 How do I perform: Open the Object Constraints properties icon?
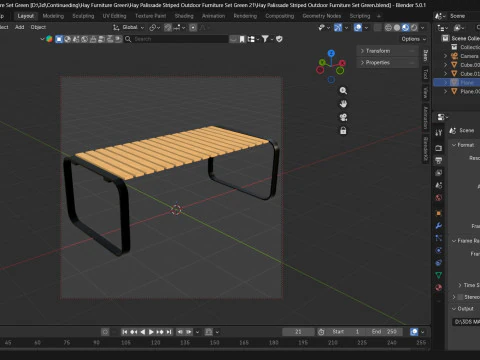(439, 263)
